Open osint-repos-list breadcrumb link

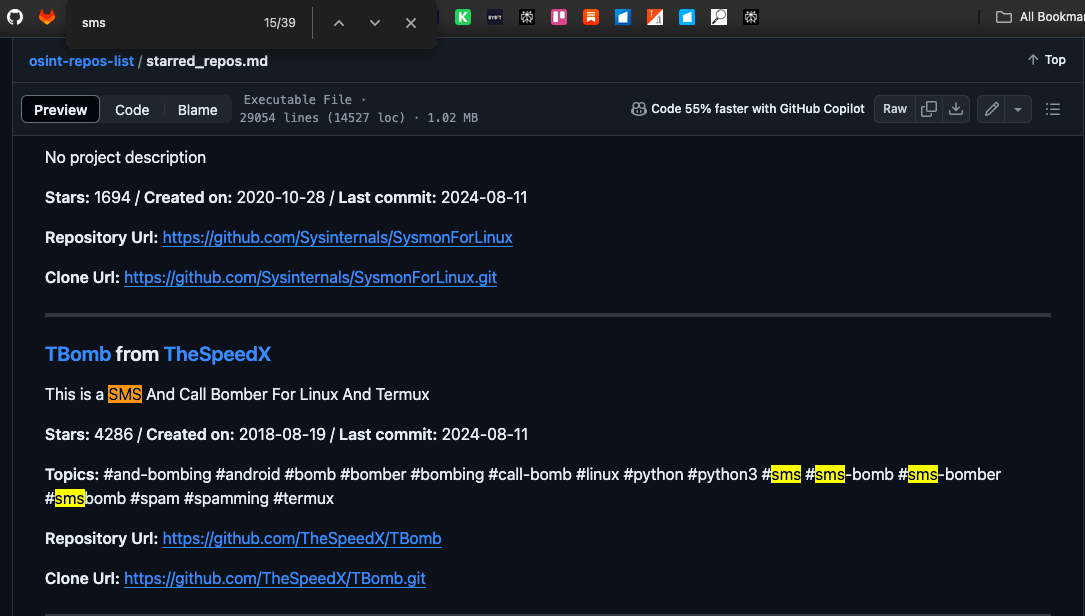pyautogui.click(x=82, y=61)
